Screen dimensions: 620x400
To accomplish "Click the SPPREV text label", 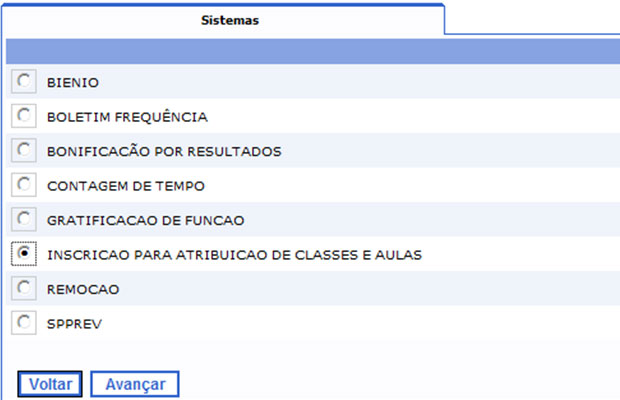I will click(x=74, y=325).
